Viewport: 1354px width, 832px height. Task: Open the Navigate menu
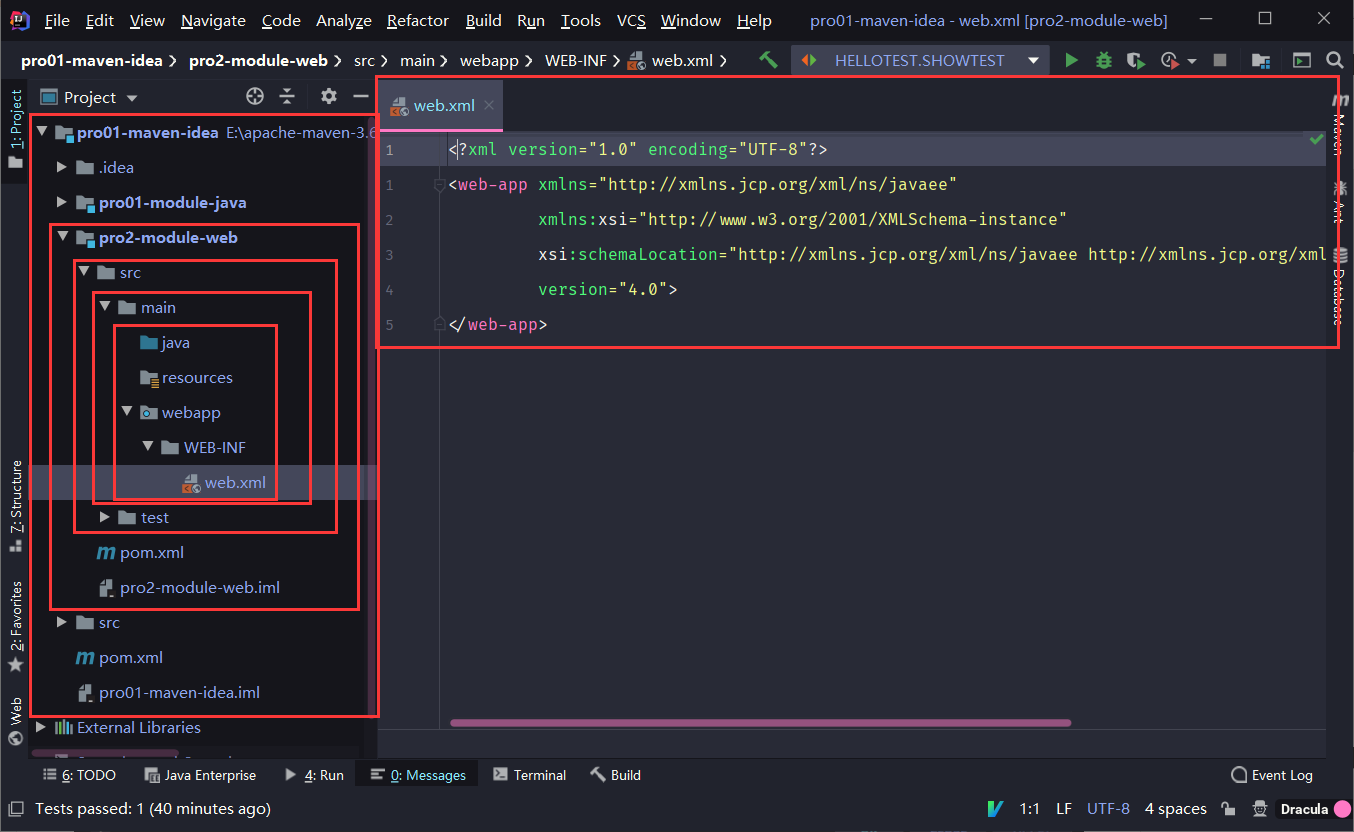point(213,20)
